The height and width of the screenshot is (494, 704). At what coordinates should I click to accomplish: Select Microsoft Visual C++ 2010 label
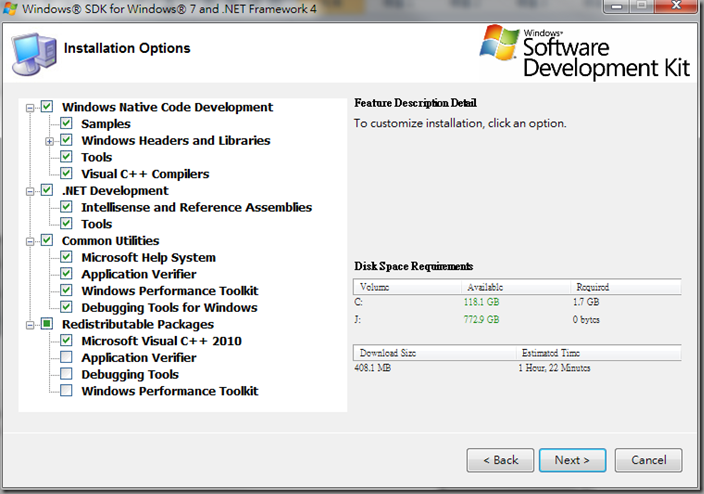coord(161,341)
